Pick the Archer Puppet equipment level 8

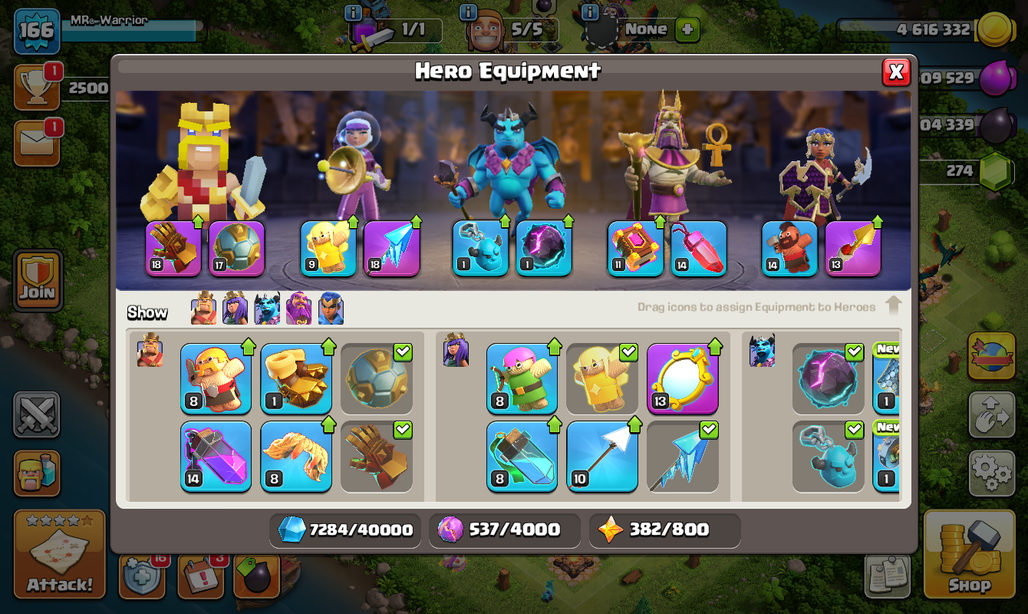point(522,379)
